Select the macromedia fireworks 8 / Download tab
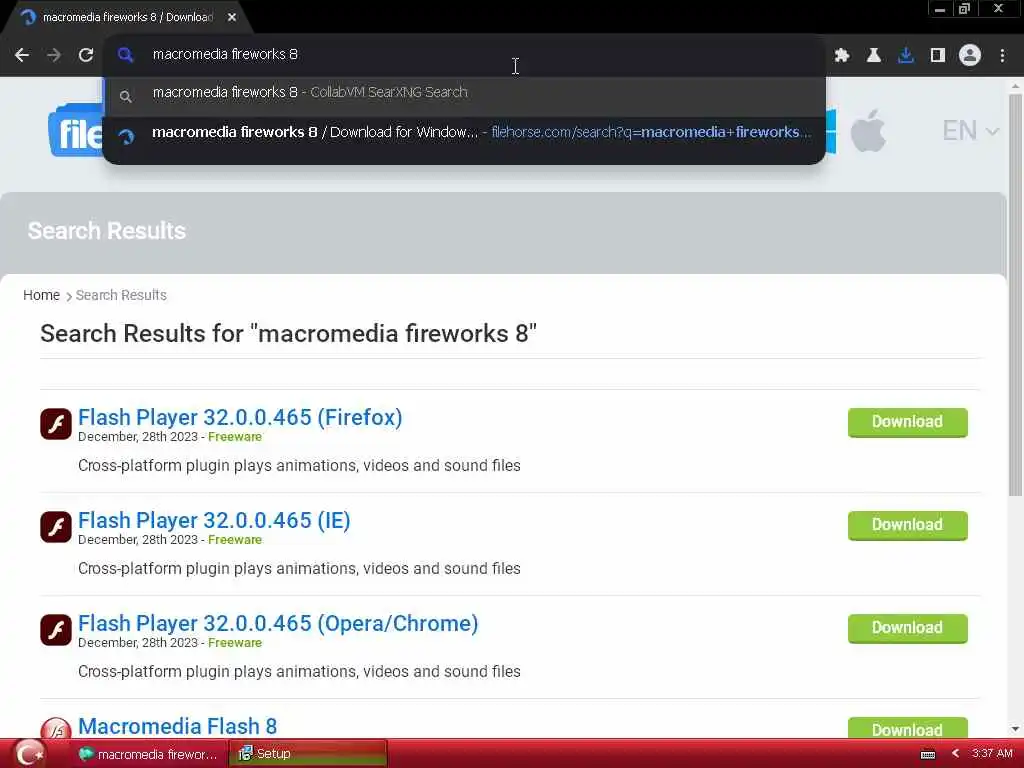1024x768 pixels. 127,17
